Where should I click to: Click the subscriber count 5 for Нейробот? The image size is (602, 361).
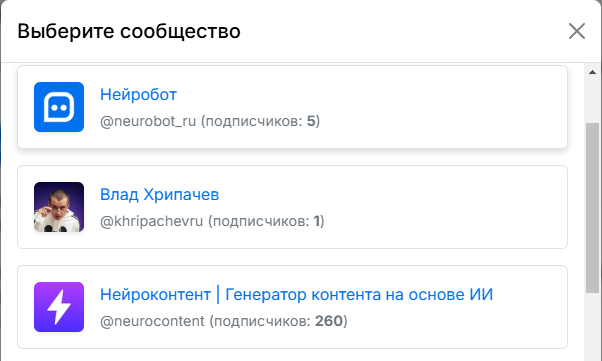(311, 121)
